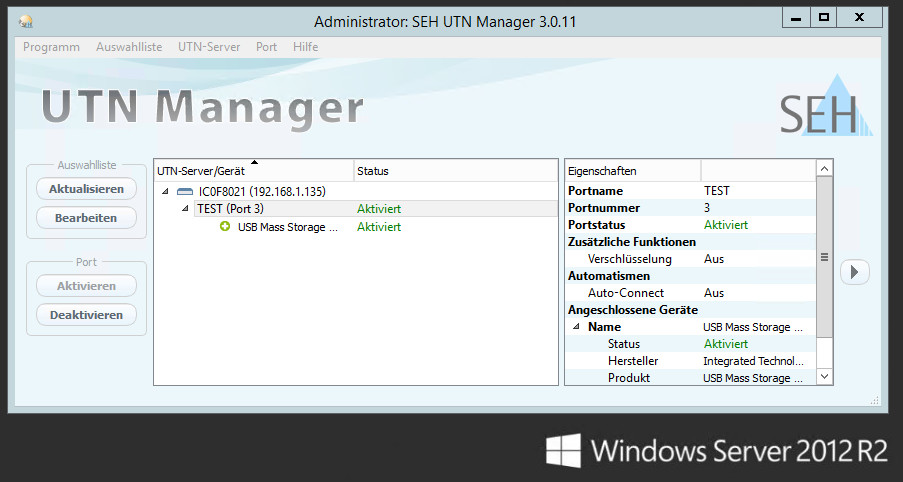The image size is (903, 482).
Task: Click the Deaktivieren port button
Action: click(86, 315)
